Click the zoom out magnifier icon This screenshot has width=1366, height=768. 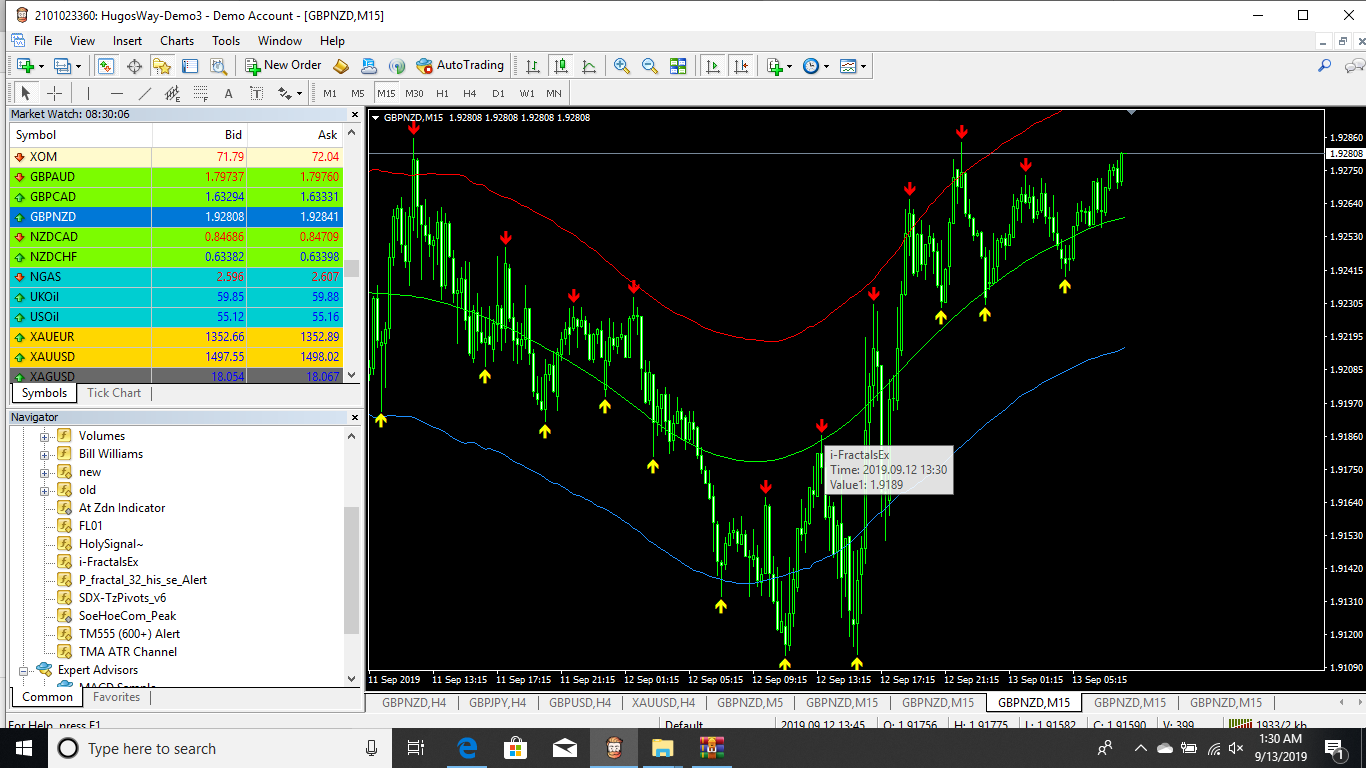[x=650, y=66]
